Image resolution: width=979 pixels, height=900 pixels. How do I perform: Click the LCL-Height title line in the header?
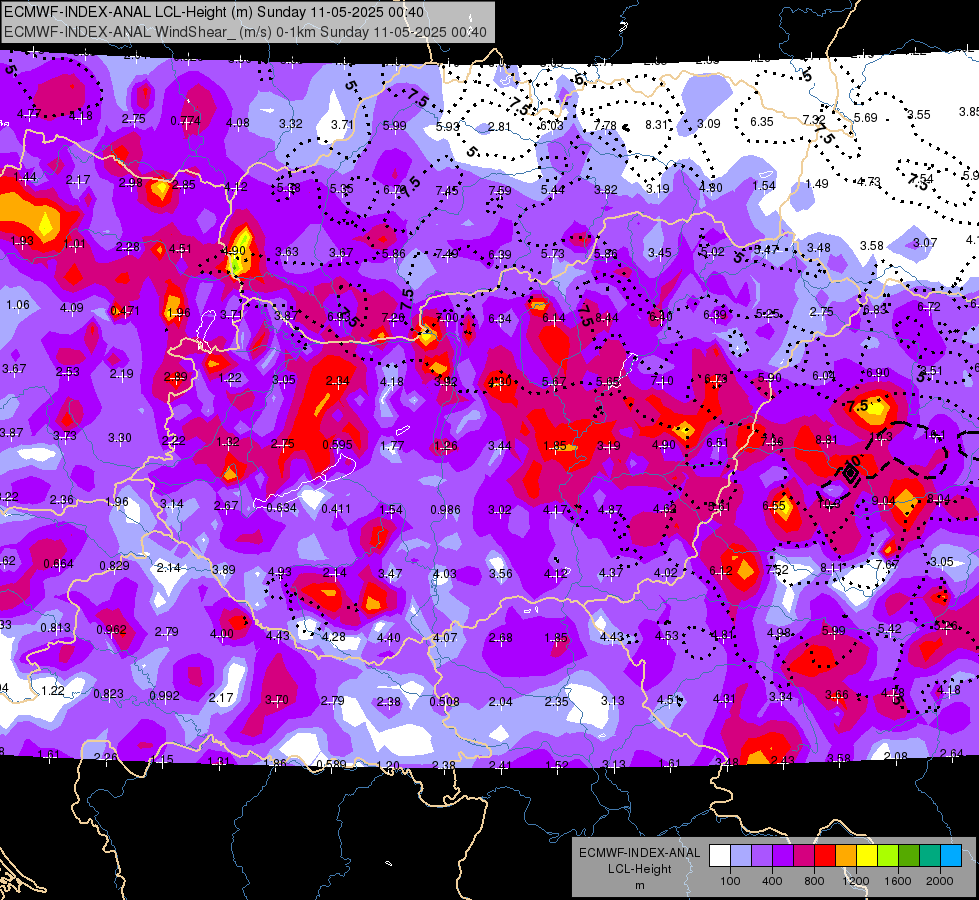214,12
